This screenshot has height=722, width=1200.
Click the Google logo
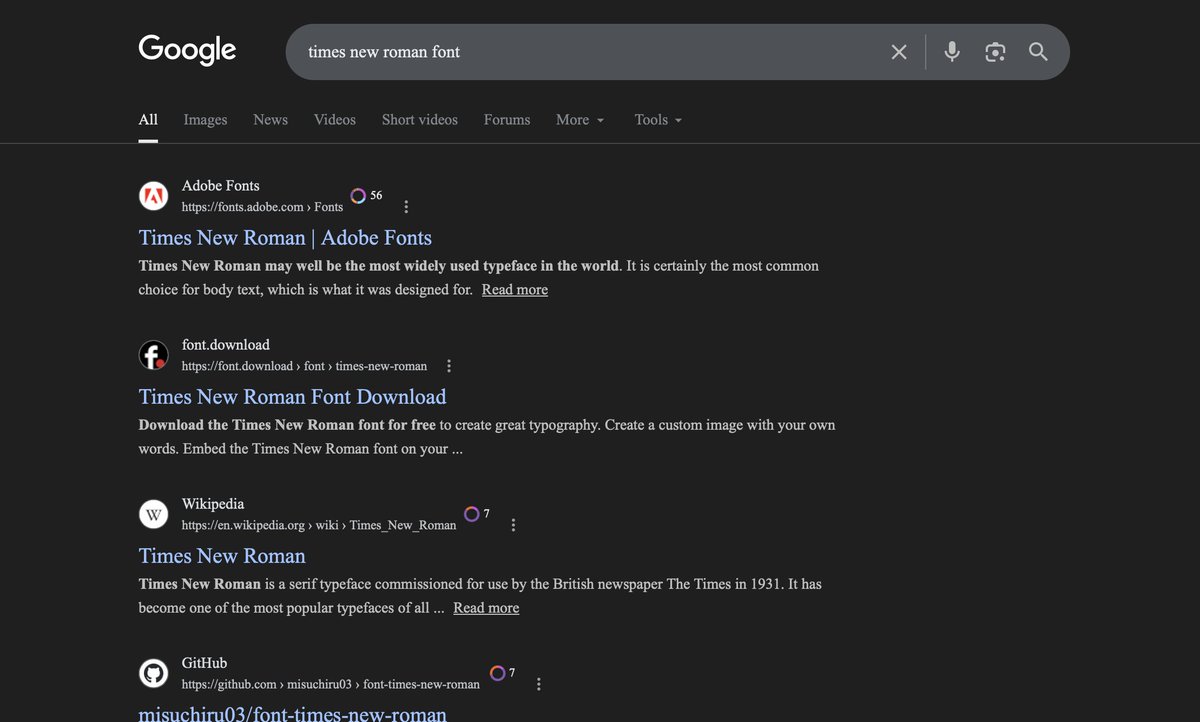(x=187, y=50)
